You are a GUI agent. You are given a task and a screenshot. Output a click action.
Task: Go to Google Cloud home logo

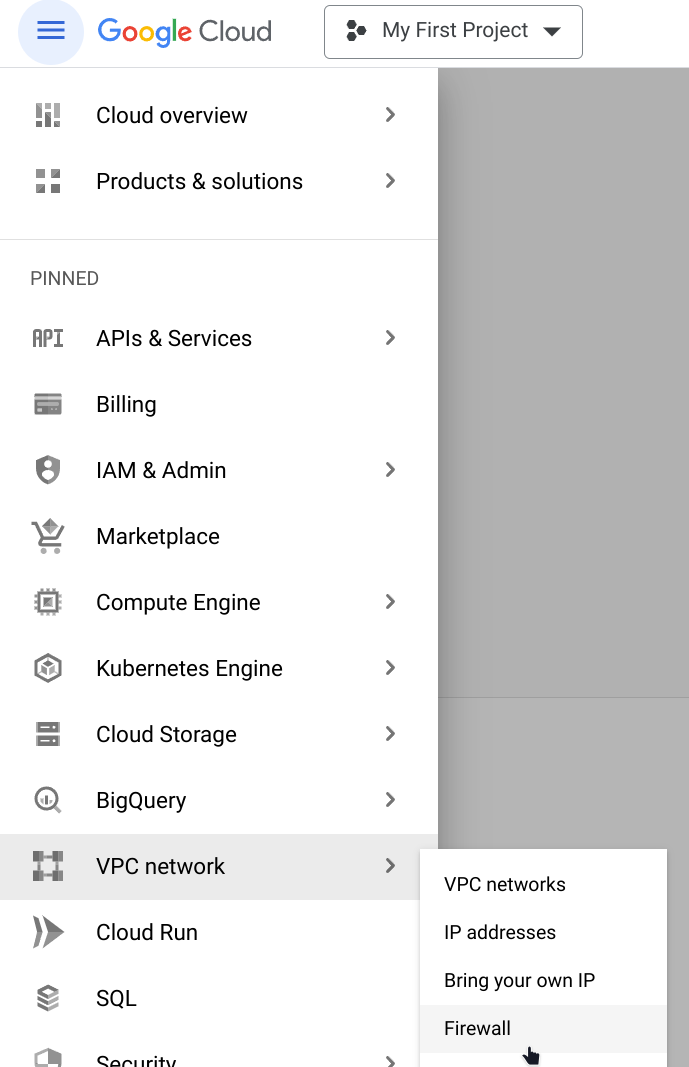point(185,31)
